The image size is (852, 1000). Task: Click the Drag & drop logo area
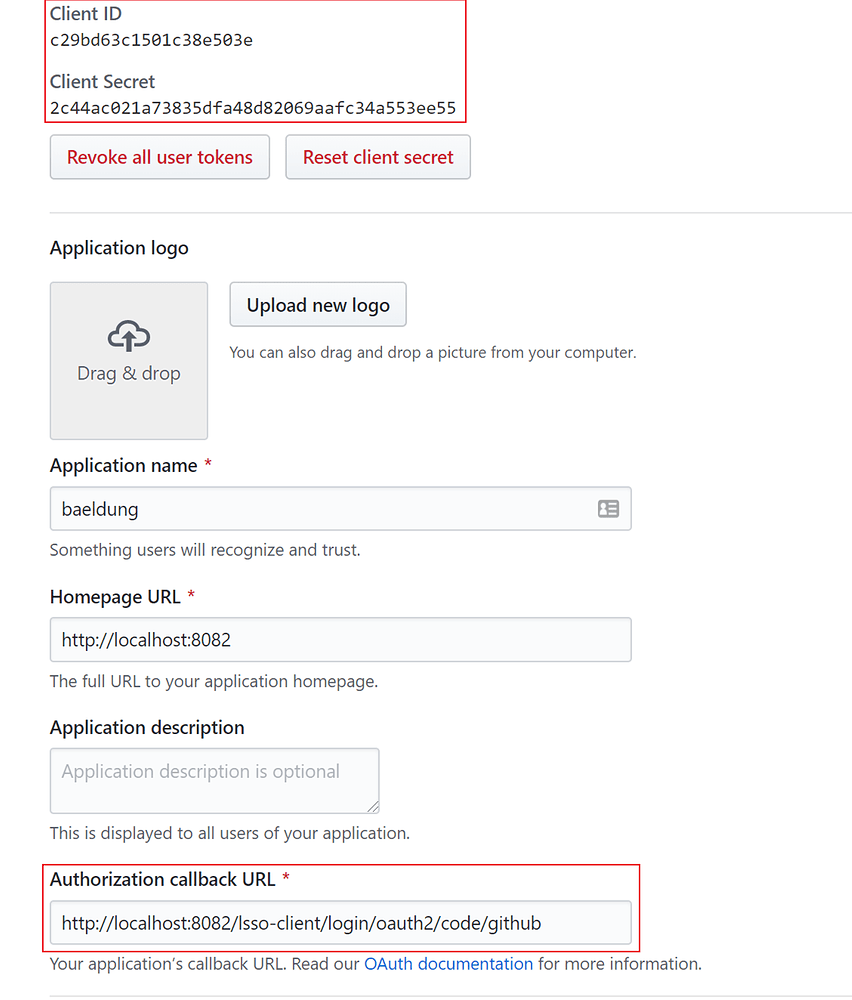pyautogui.click(x=129, y=361)
